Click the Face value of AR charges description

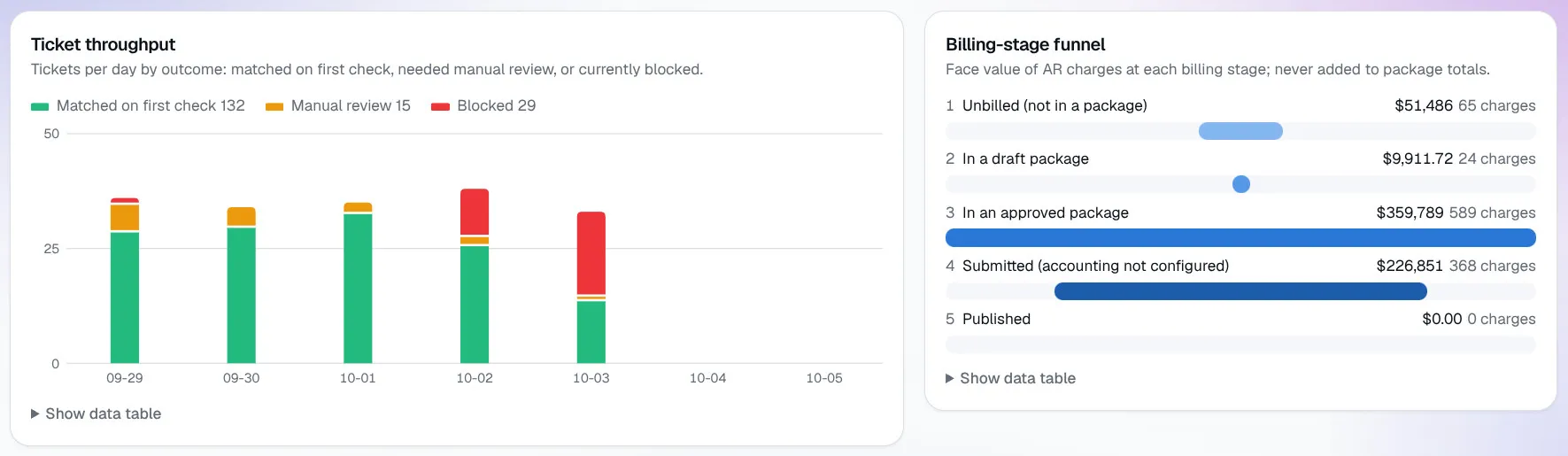(x=1217, y=69)
